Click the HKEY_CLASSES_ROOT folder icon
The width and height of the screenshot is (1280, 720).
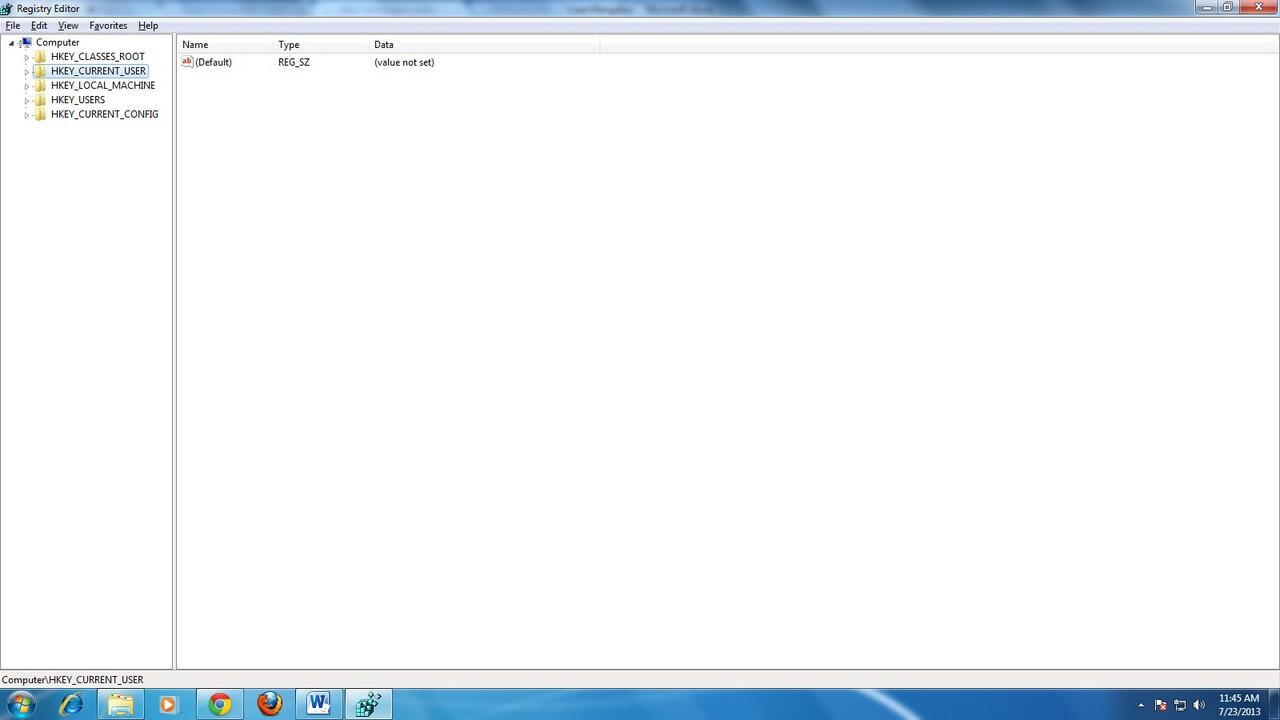[x=40, y=57]
